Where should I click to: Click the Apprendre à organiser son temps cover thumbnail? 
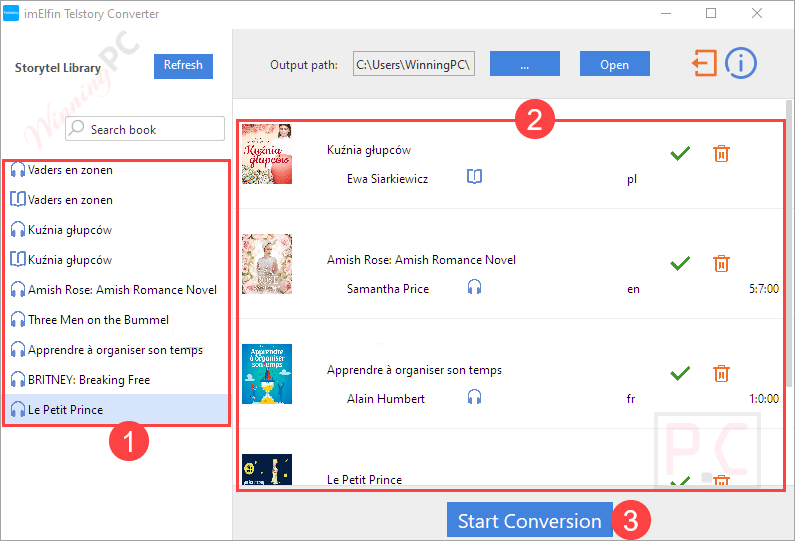click(267, 374)
